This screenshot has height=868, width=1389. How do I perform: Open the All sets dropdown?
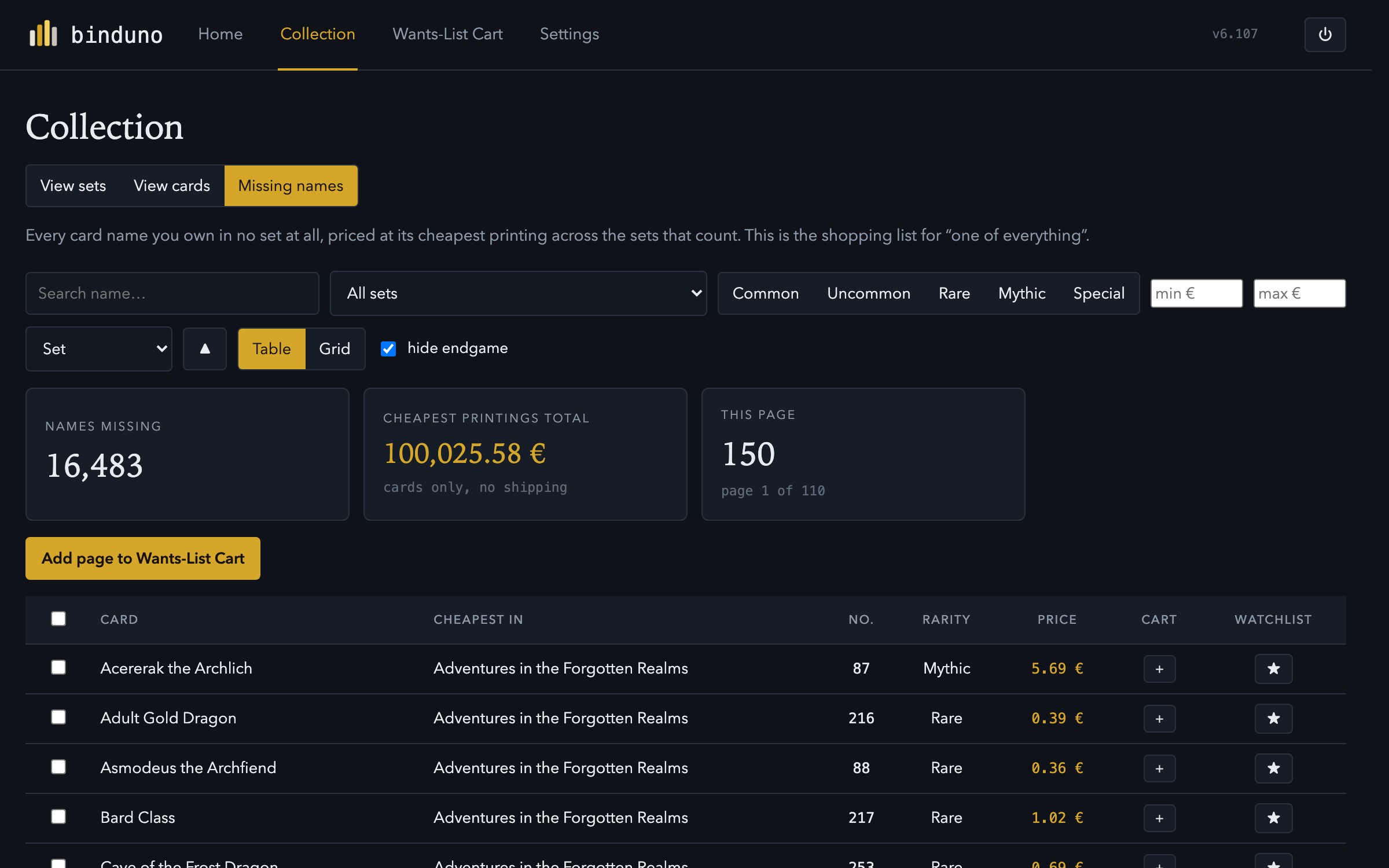pos(518,293)
